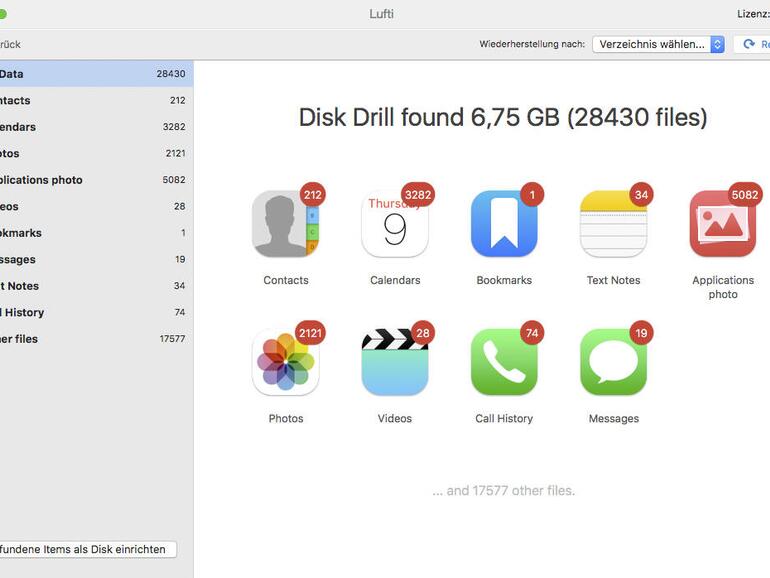Open the red Applications photo icon
770x578 pixels.
[x=723, y=224]
